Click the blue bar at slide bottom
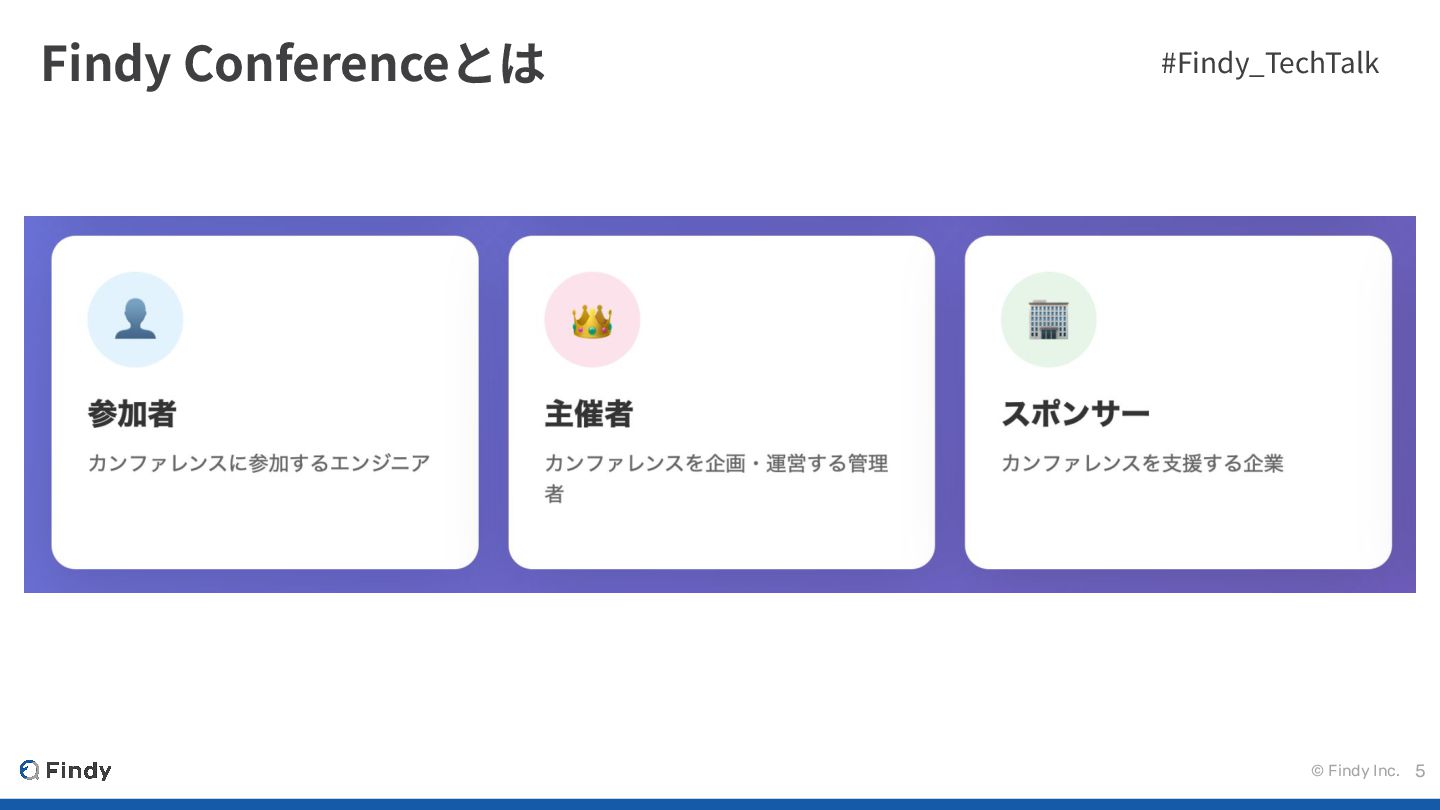Image resolution: width=1440 pixels, height=810 pixels. 720,804
